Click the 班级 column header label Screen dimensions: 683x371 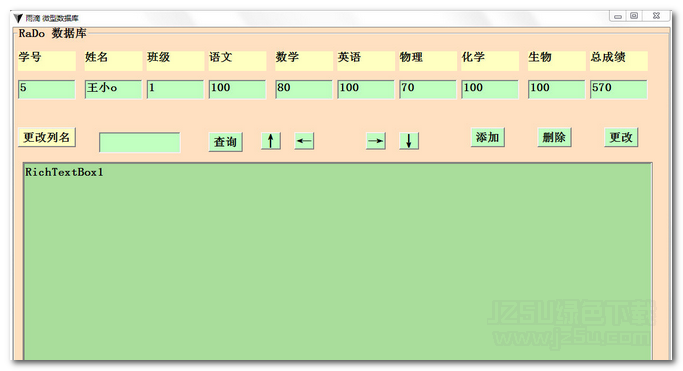(175, 61)
